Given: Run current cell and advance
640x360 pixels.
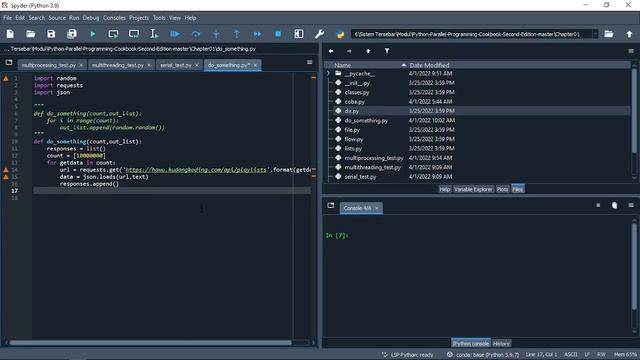Looking at the screenshot, I should click(133, 34).
